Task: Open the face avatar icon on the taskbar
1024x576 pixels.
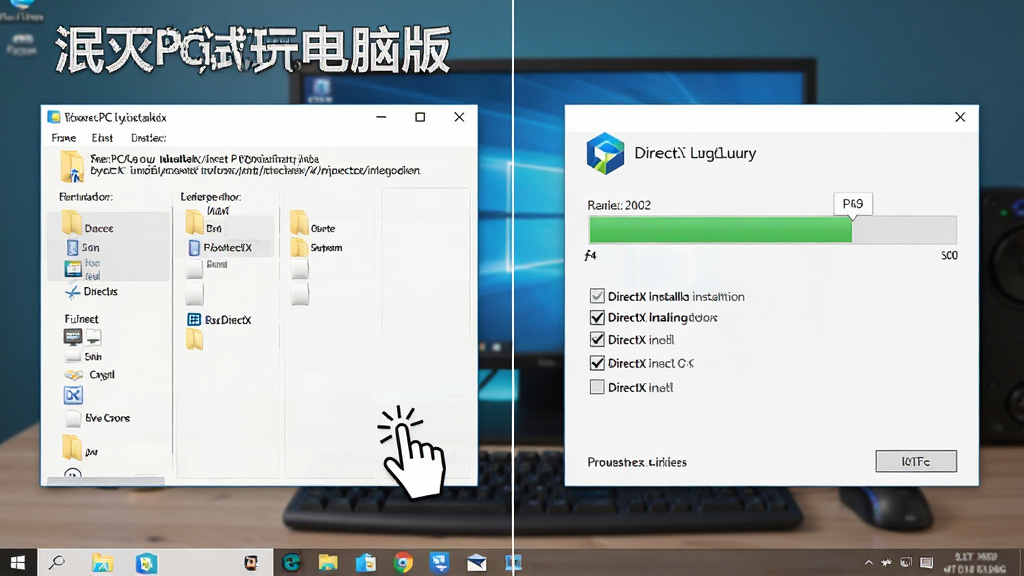Action: pos(251,563)
